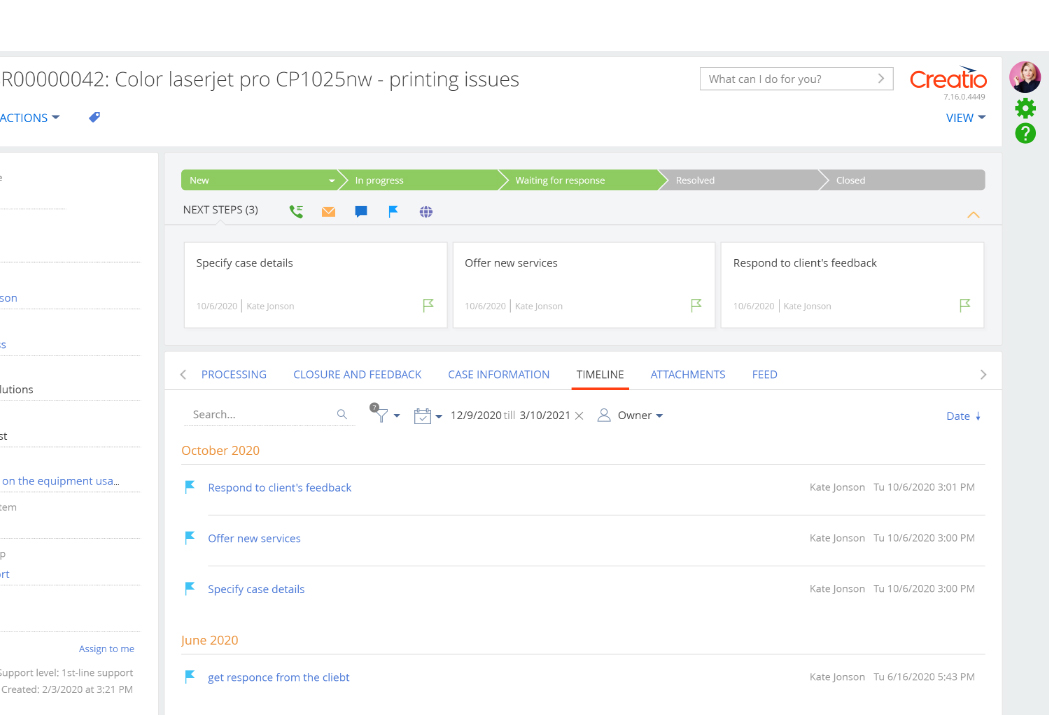Switch to the Case Information tab
1049x715 pixels.
coord(498,374)
